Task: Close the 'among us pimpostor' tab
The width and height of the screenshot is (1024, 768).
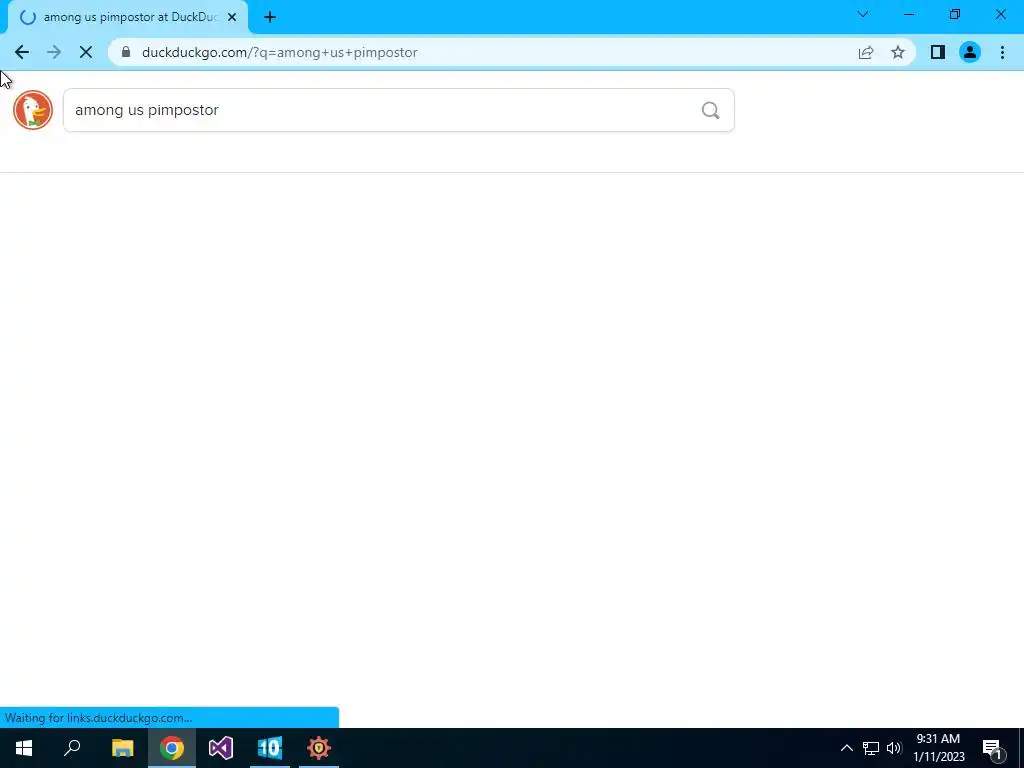Action: [232, 17]
